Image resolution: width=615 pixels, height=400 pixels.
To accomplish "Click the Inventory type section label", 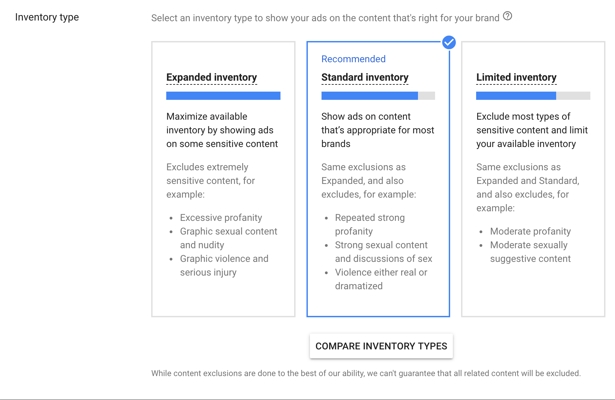I will 47,17.
